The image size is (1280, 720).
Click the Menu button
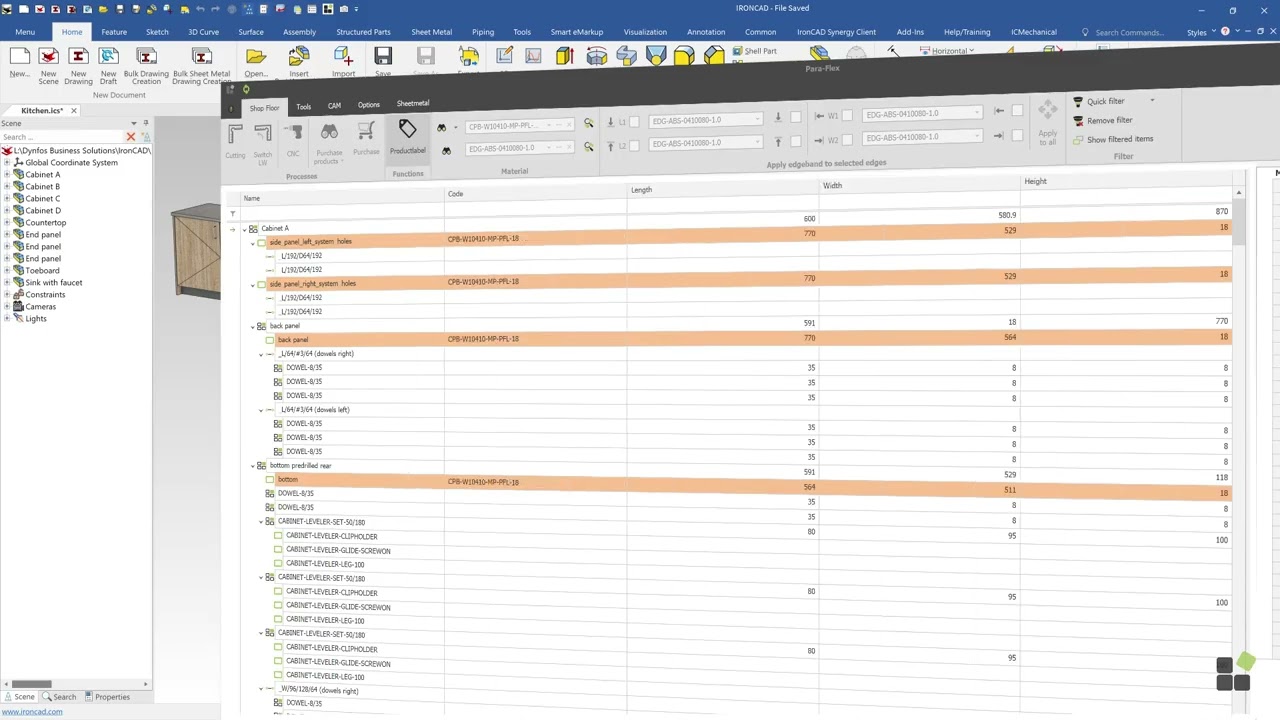pyautogui.click(x=25, y=32)
